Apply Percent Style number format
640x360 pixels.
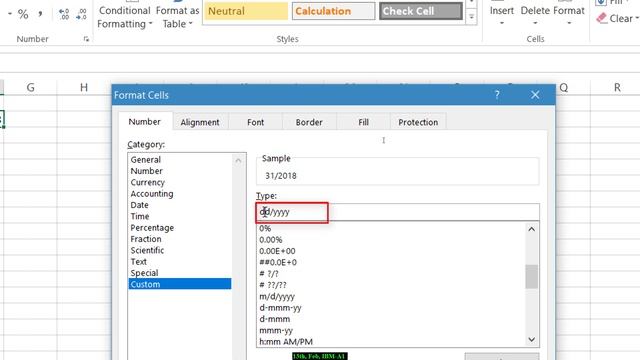tap(23, 14)
